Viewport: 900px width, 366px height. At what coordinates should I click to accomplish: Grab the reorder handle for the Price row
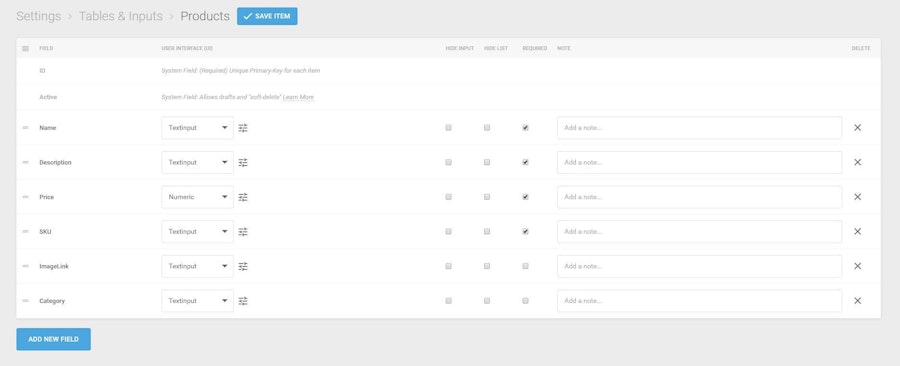point(25,197)
